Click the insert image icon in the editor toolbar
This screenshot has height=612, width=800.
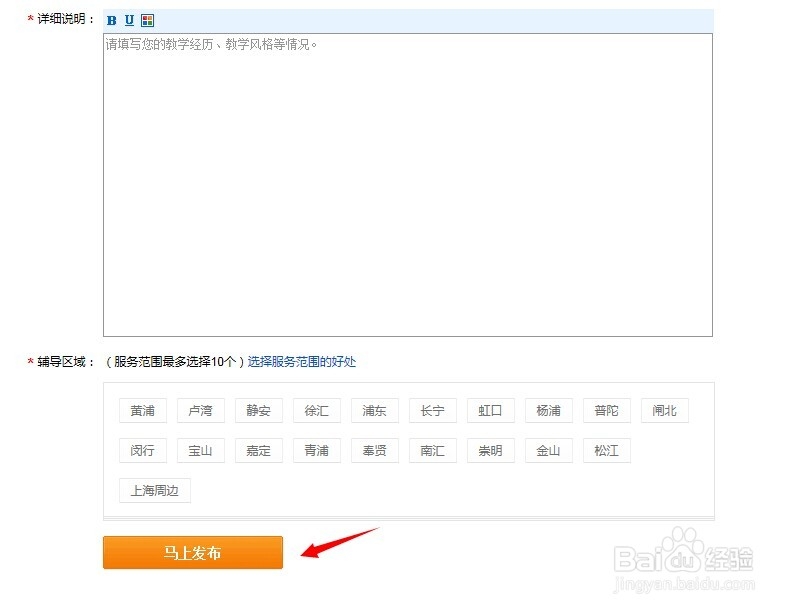point(146,19)
